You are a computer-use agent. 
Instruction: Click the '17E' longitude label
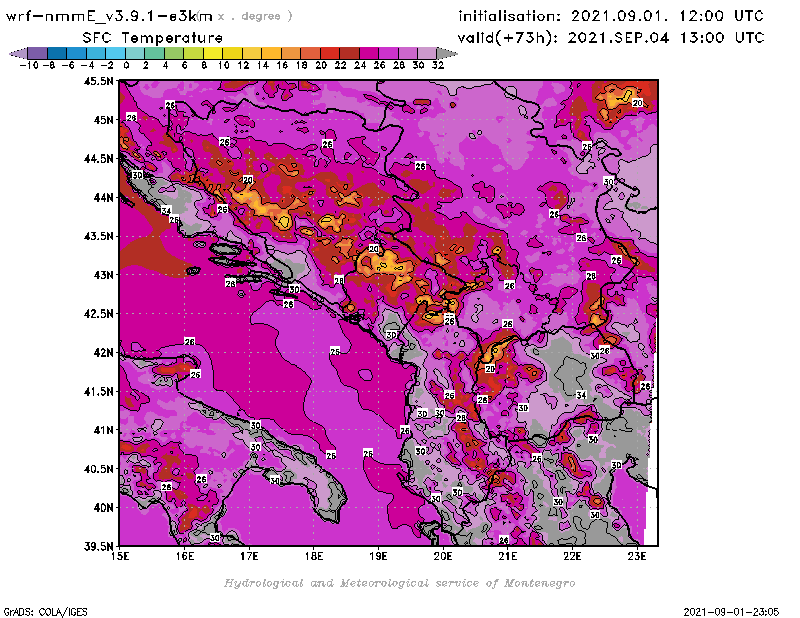click(x=249, y=556)
